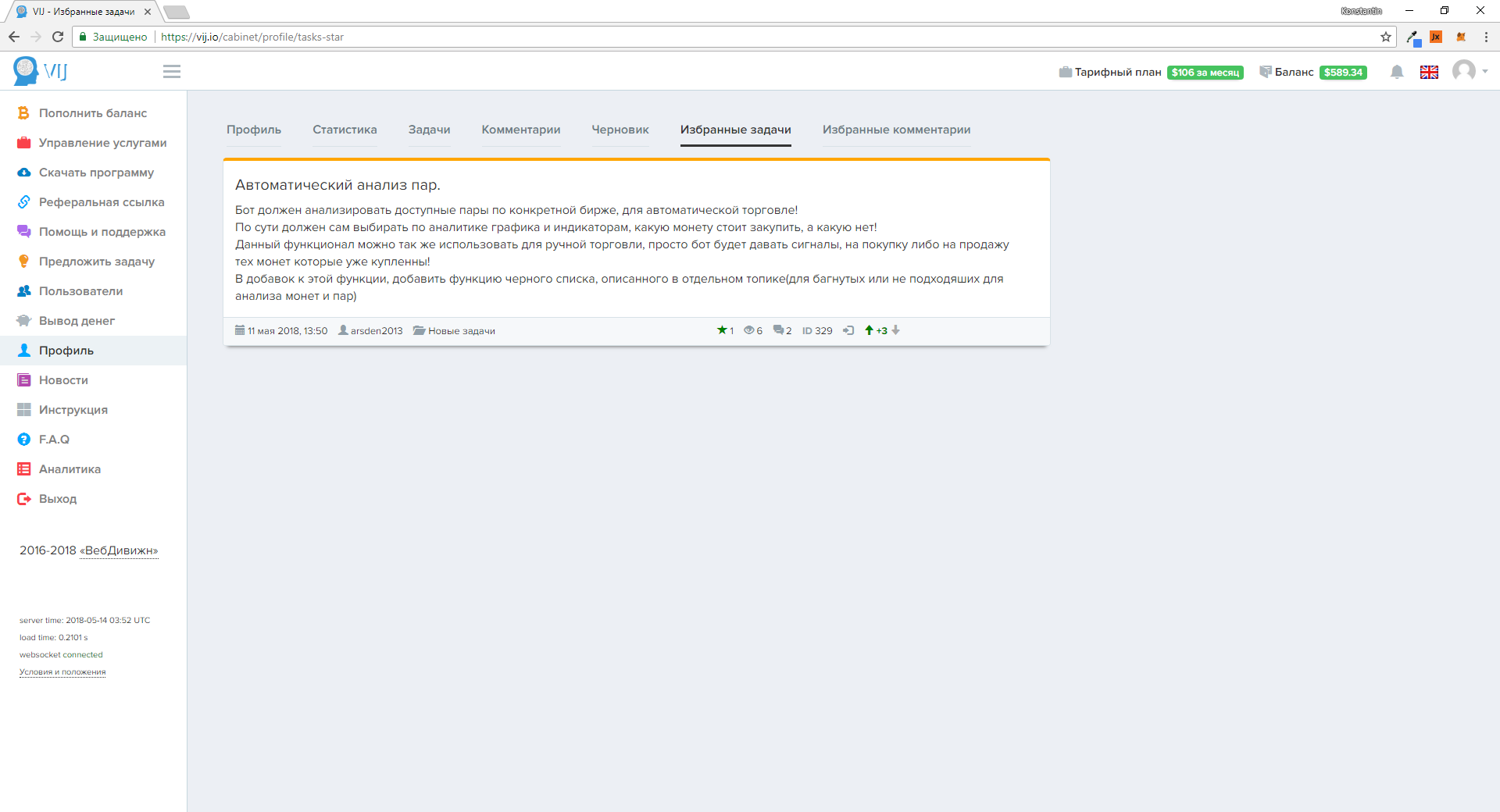Open the Chrome three-dot menu
The height and width of the screenshot is (812, 1500).
pyautogui.click(x=1486, y=37)
